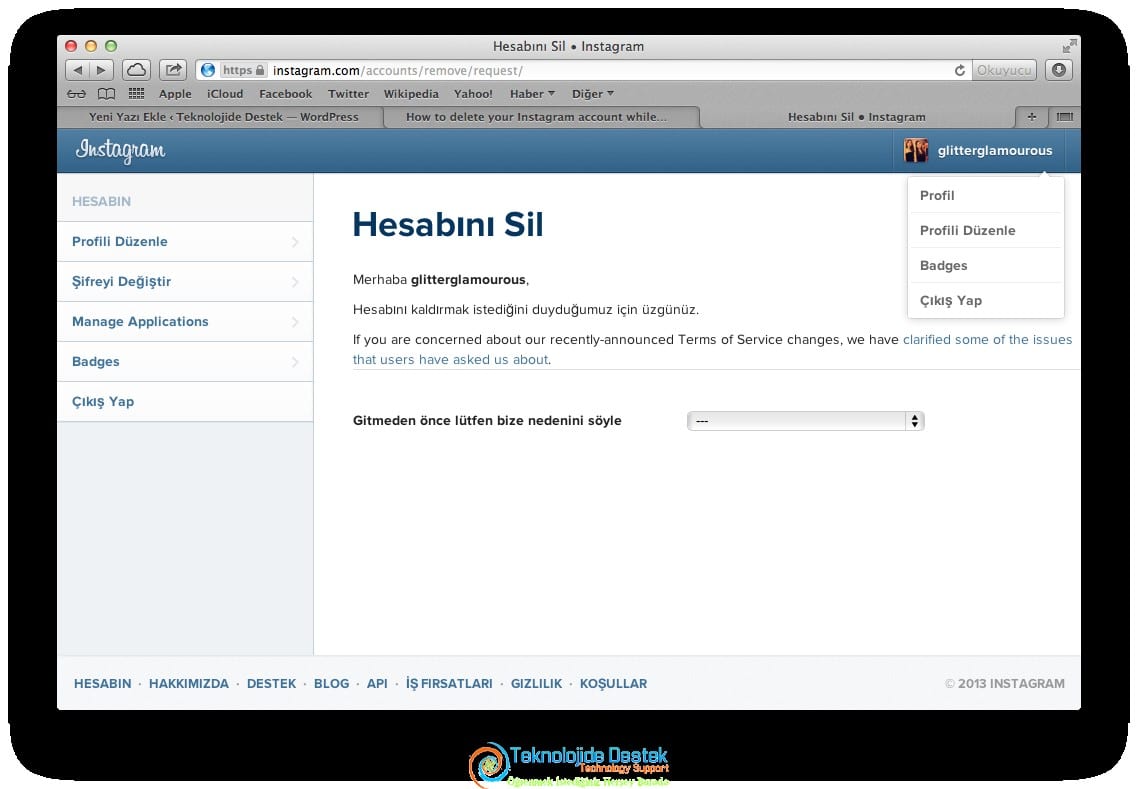Click the Safari back arrow button
The width and height of the screenshot is (1138, 789).
click(x=77, y=70)
